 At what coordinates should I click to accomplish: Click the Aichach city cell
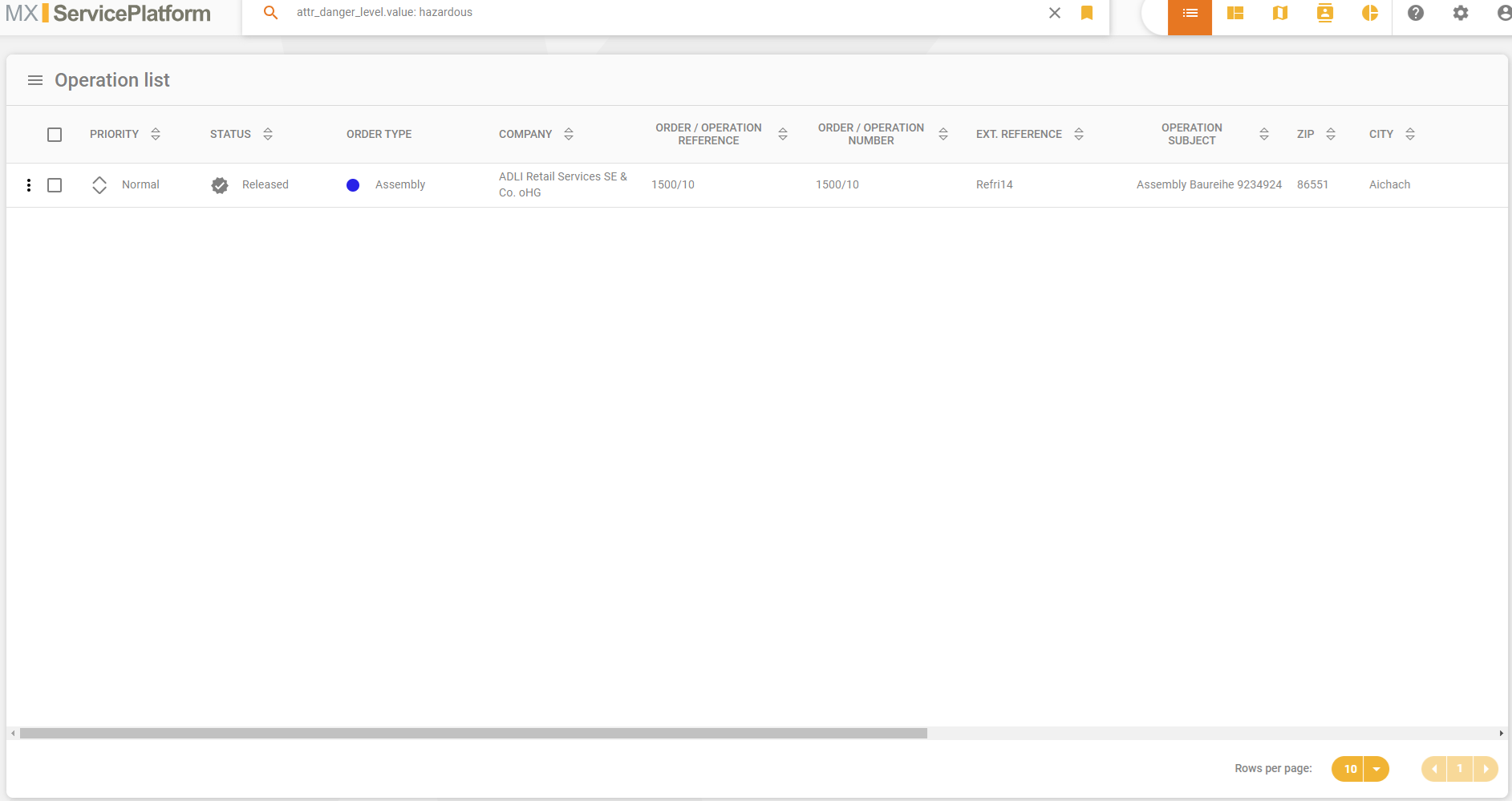coord(1389,184)
